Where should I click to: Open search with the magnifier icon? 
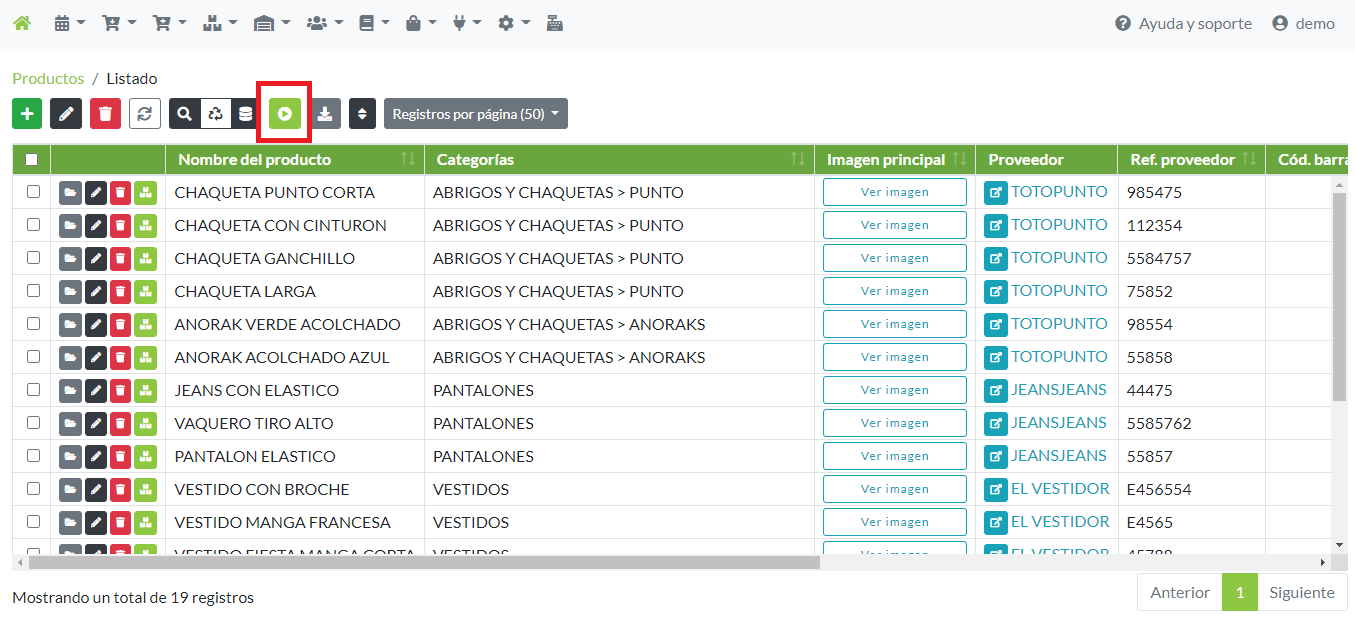tap(184, 114)
